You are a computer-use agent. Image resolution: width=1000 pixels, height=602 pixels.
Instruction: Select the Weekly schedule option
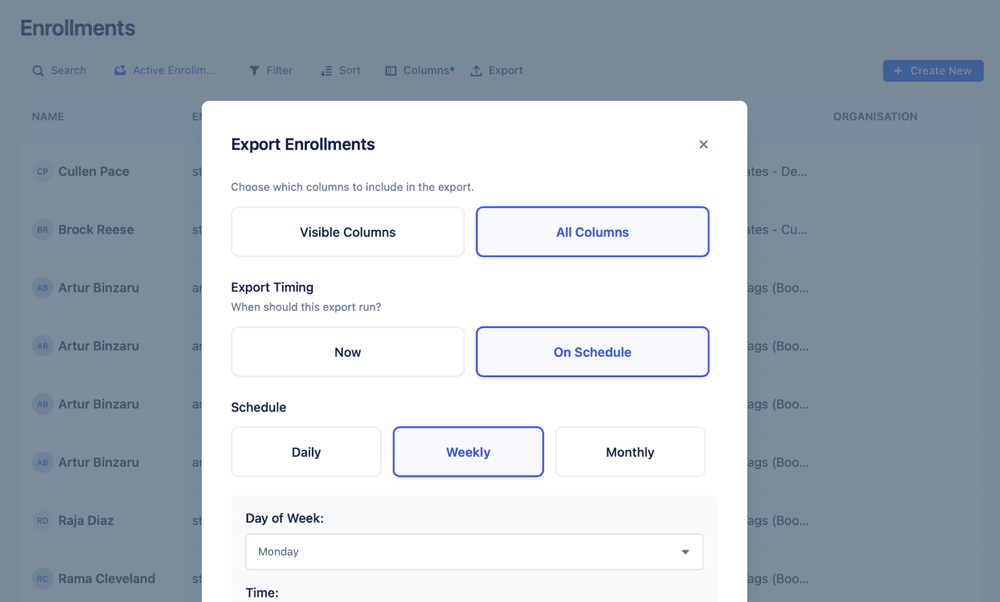tap(468, 451)
